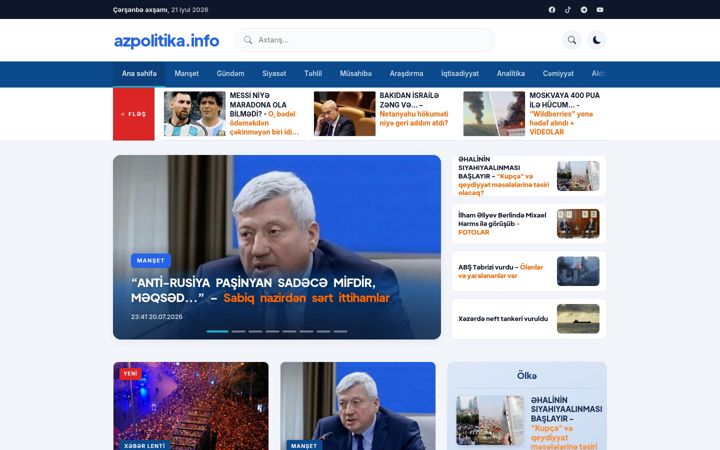Open the Müsahibə menu item
The image size is (720, 450).
(x=356, y=73)
